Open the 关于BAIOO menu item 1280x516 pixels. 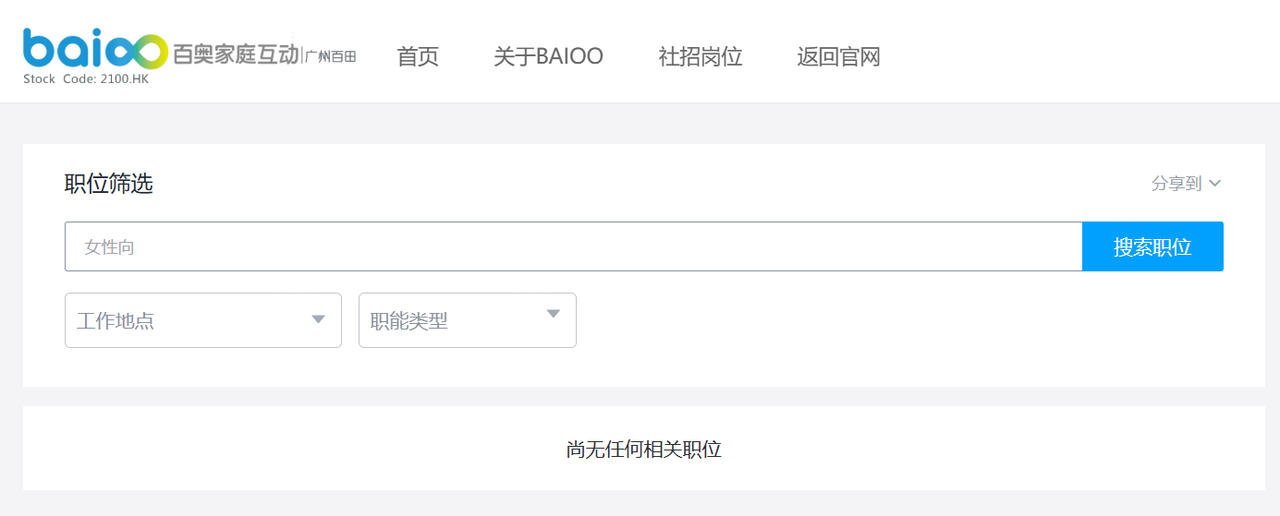[548, 56]
